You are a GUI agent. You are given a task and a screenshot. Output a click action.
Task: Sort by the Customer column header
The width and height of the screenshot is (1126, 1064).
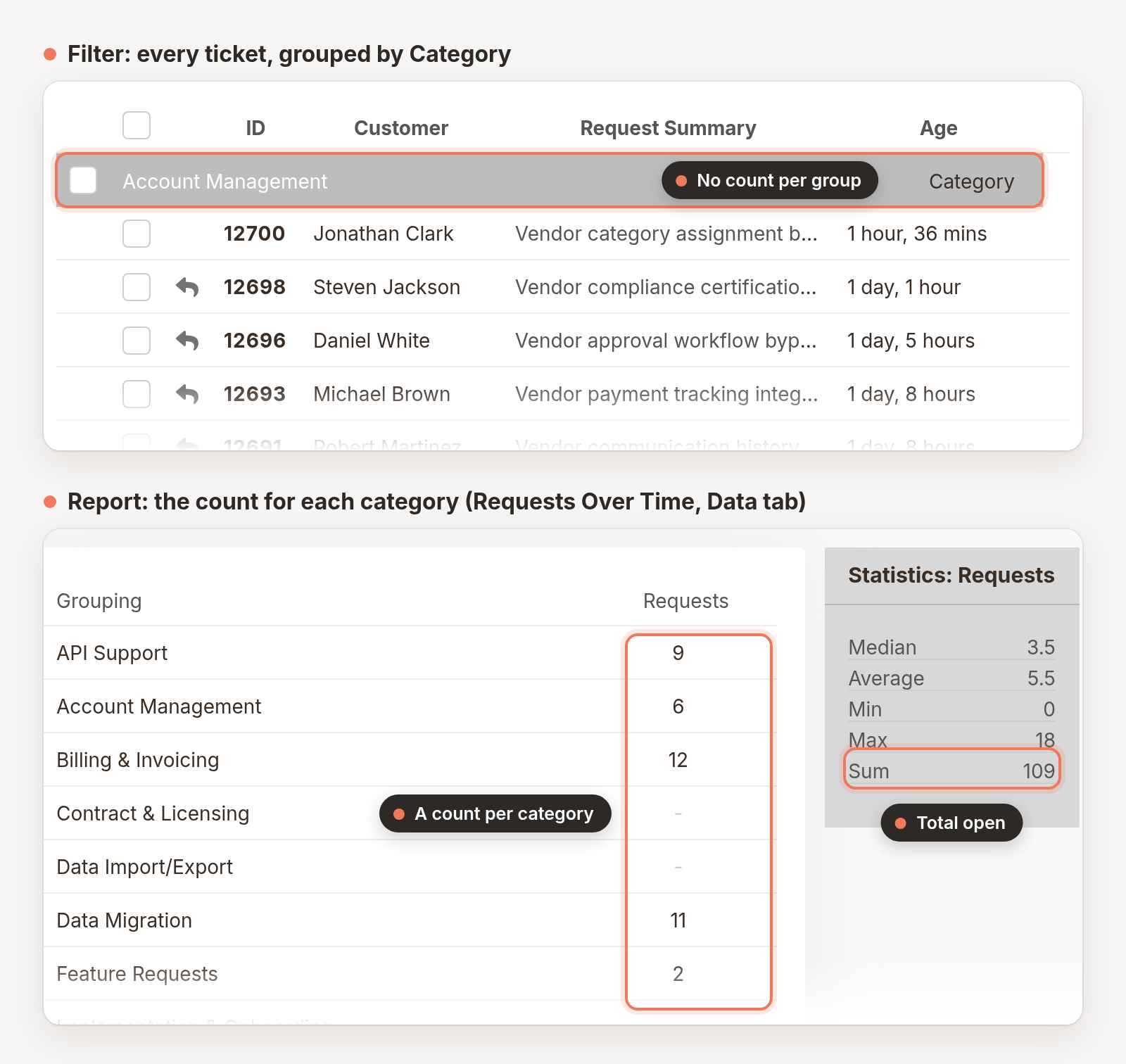401,128
